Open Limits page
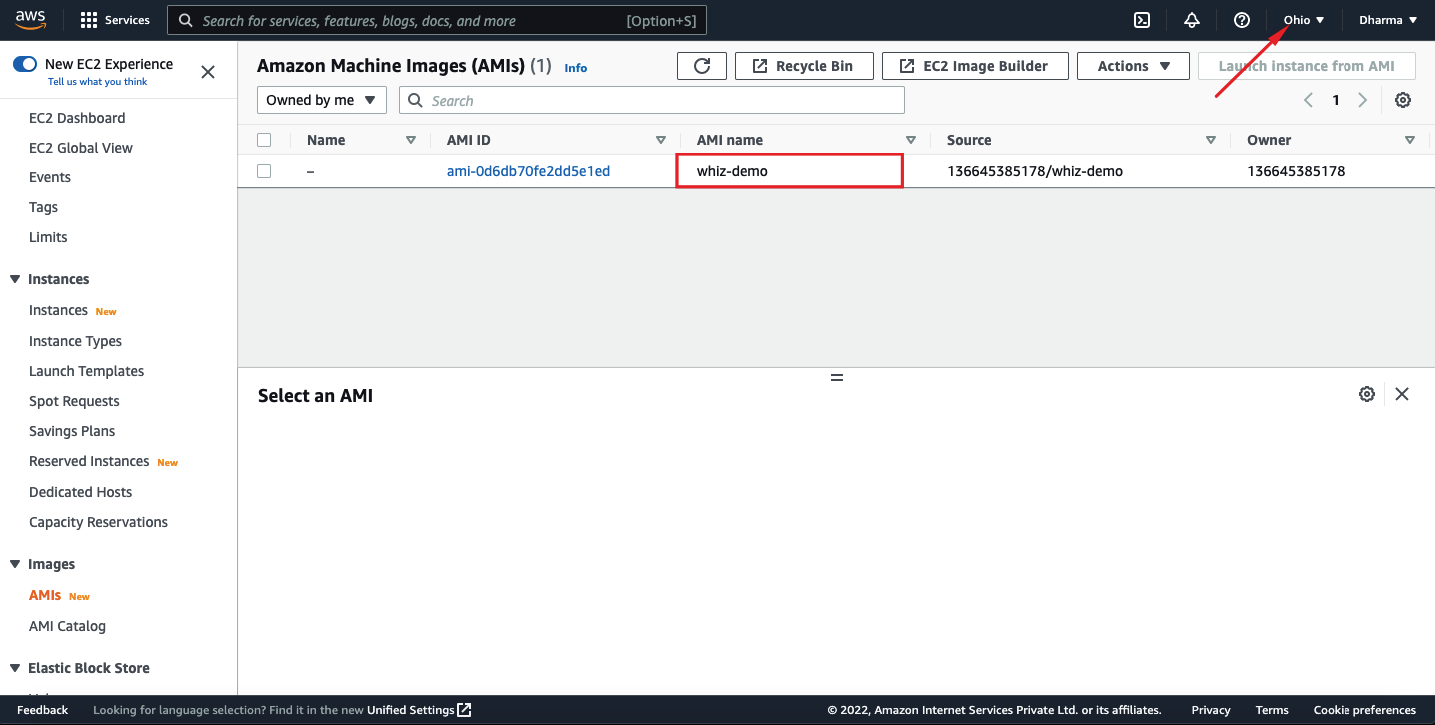1435x725 pixels. tap(48, 237)
